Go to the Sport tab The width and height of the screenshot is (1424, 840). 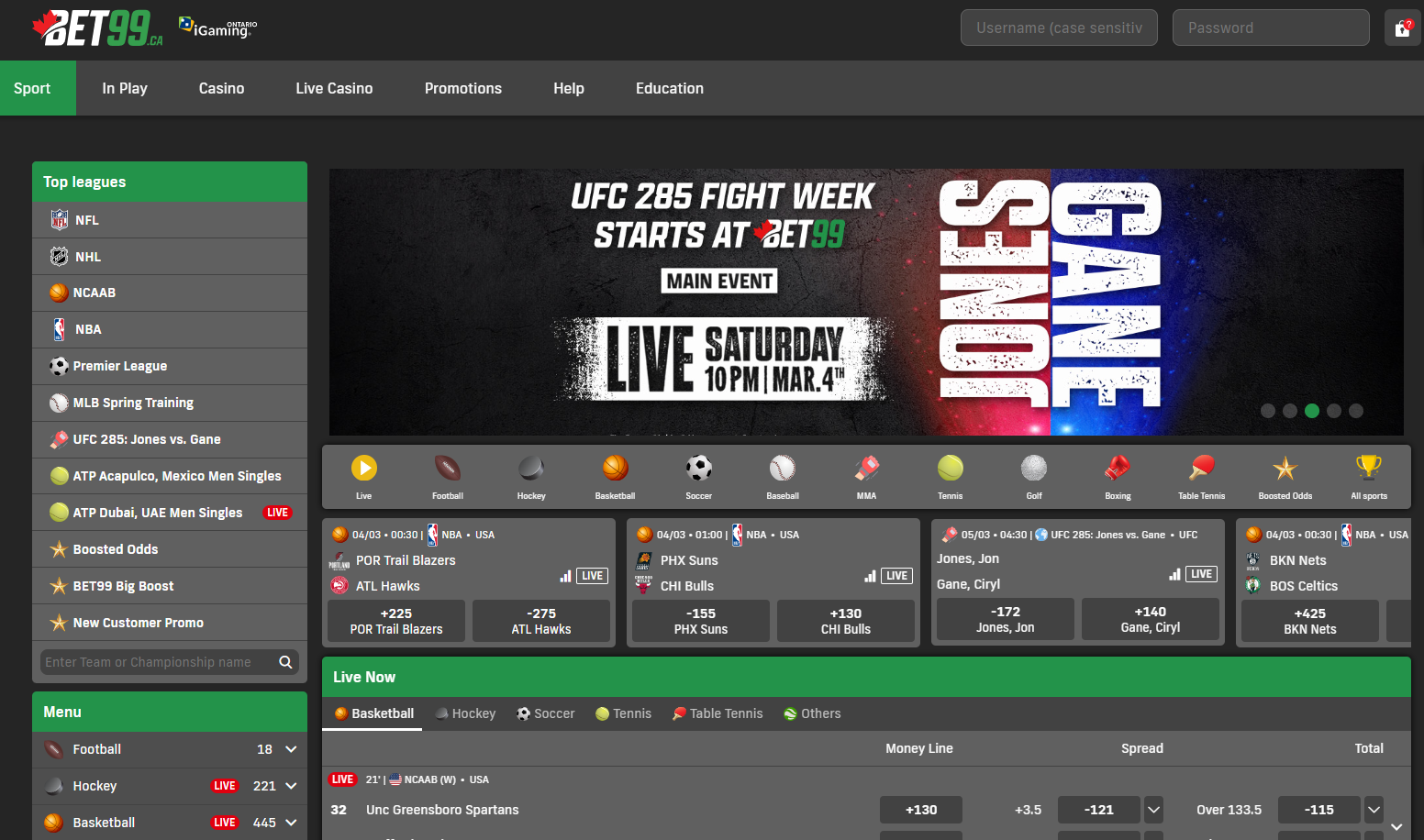pyautogui.click(x=38, y=88)
